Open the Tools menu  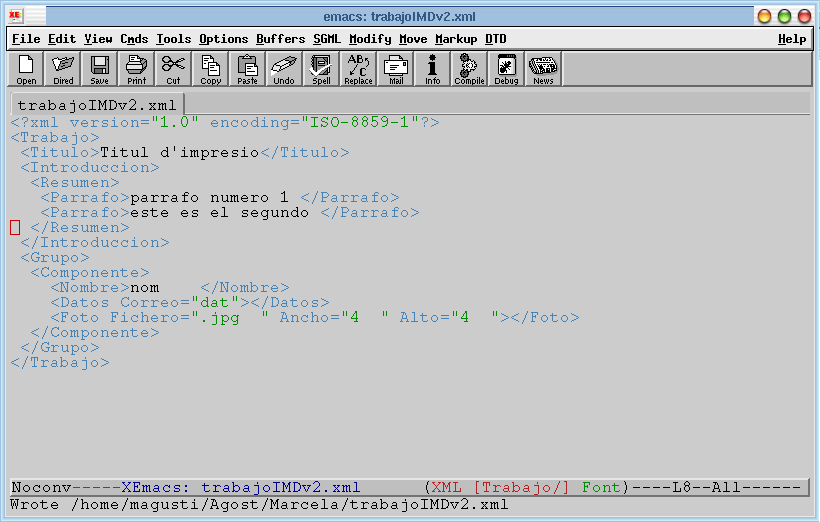(174, 39)
